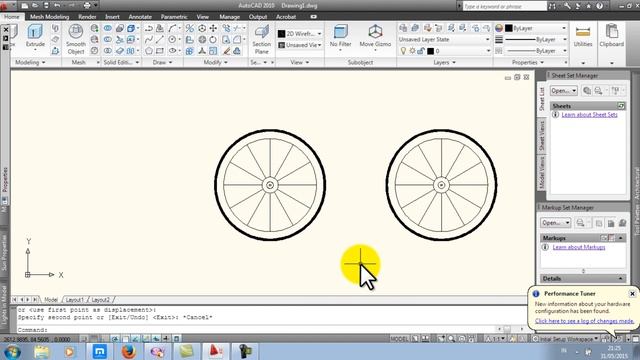This screenshot has width=640, height=360.
Task: Click Learn about Sheet Sets link
Action: pos(589,115)
